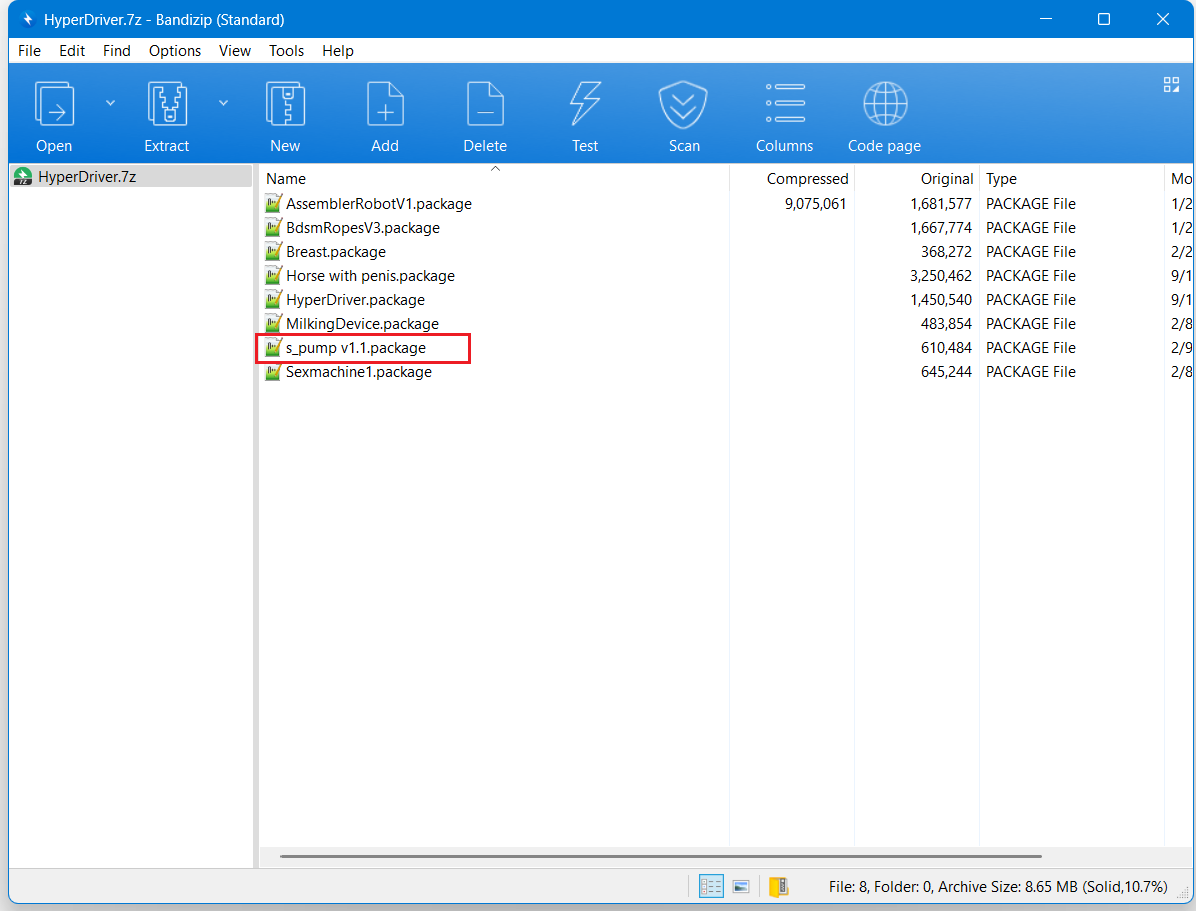Click the compressed size 9,075,061
Viewport: 1196px width, 911px height.
[x=815, y=204]
